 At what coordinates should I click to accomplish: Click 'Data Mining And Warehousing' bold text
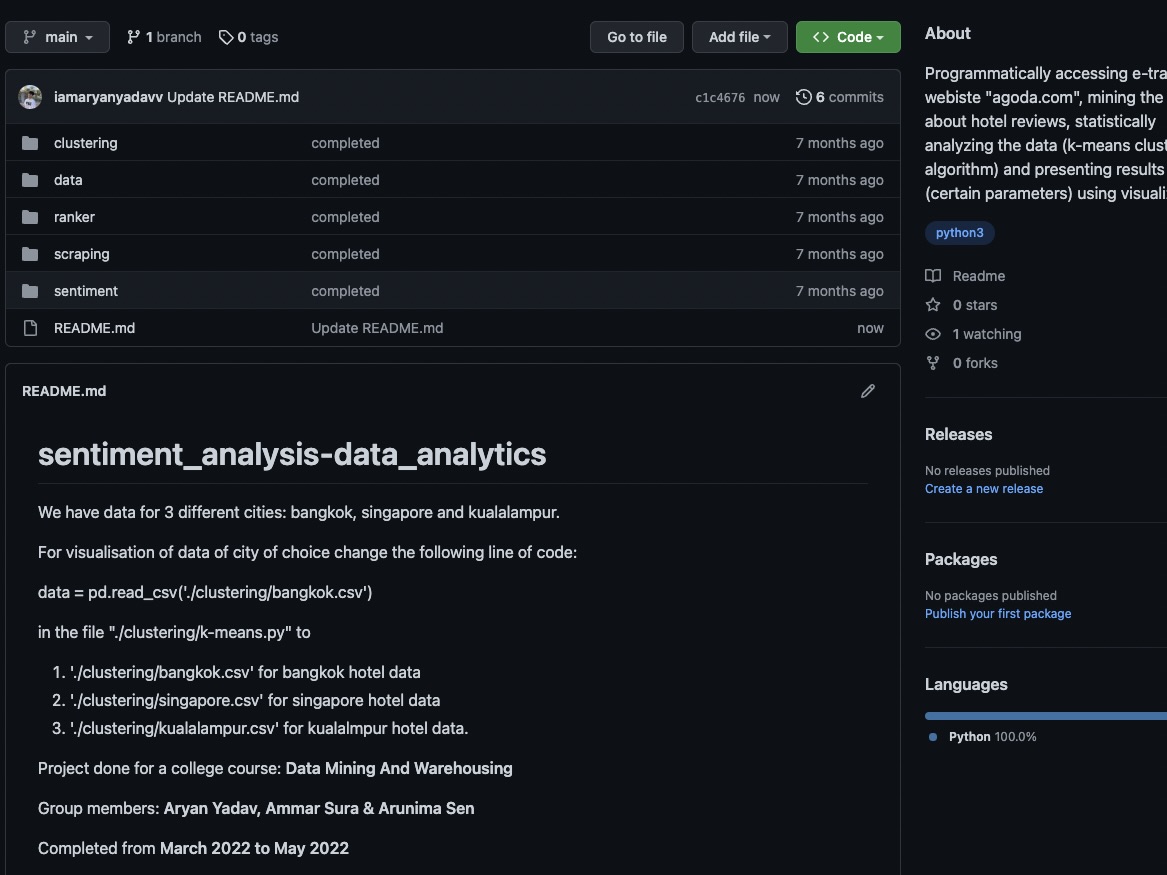[x=399, y=769]
